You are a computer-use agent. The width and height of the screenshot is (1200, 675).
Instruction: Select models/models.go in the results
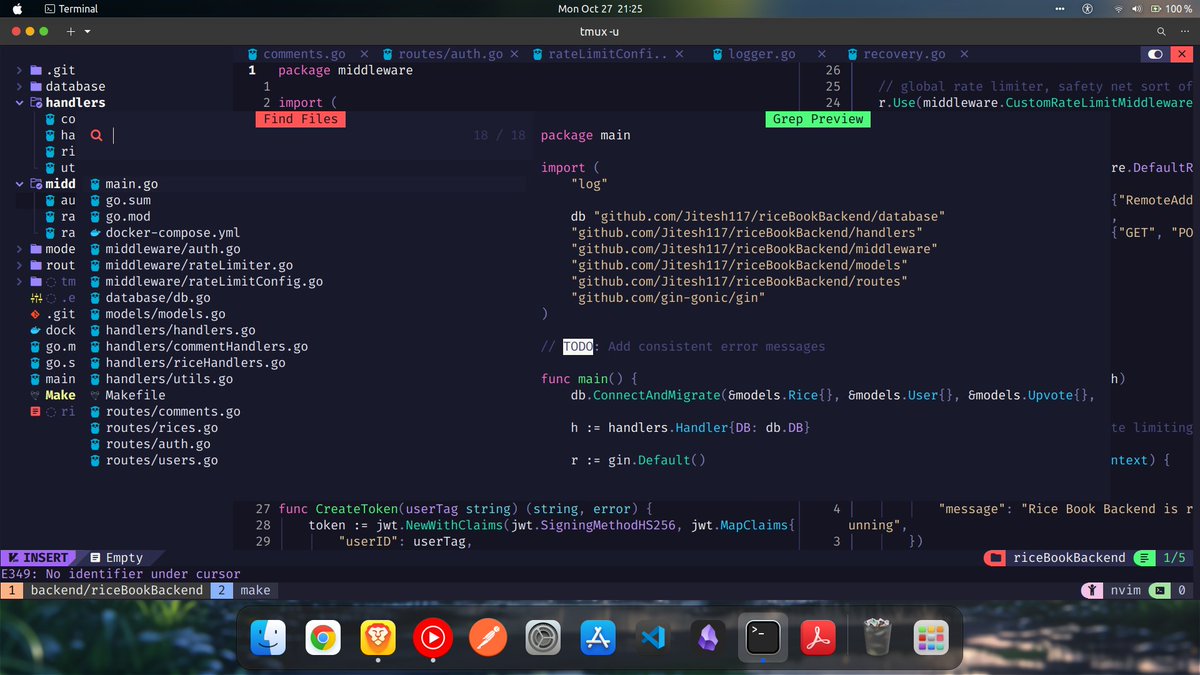point(165,314)
